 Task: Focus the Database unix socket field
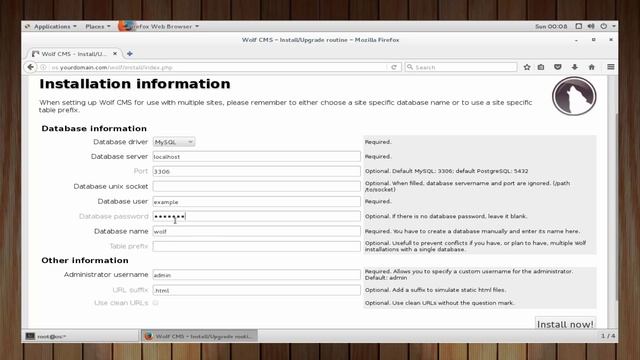tap(256, 187)
